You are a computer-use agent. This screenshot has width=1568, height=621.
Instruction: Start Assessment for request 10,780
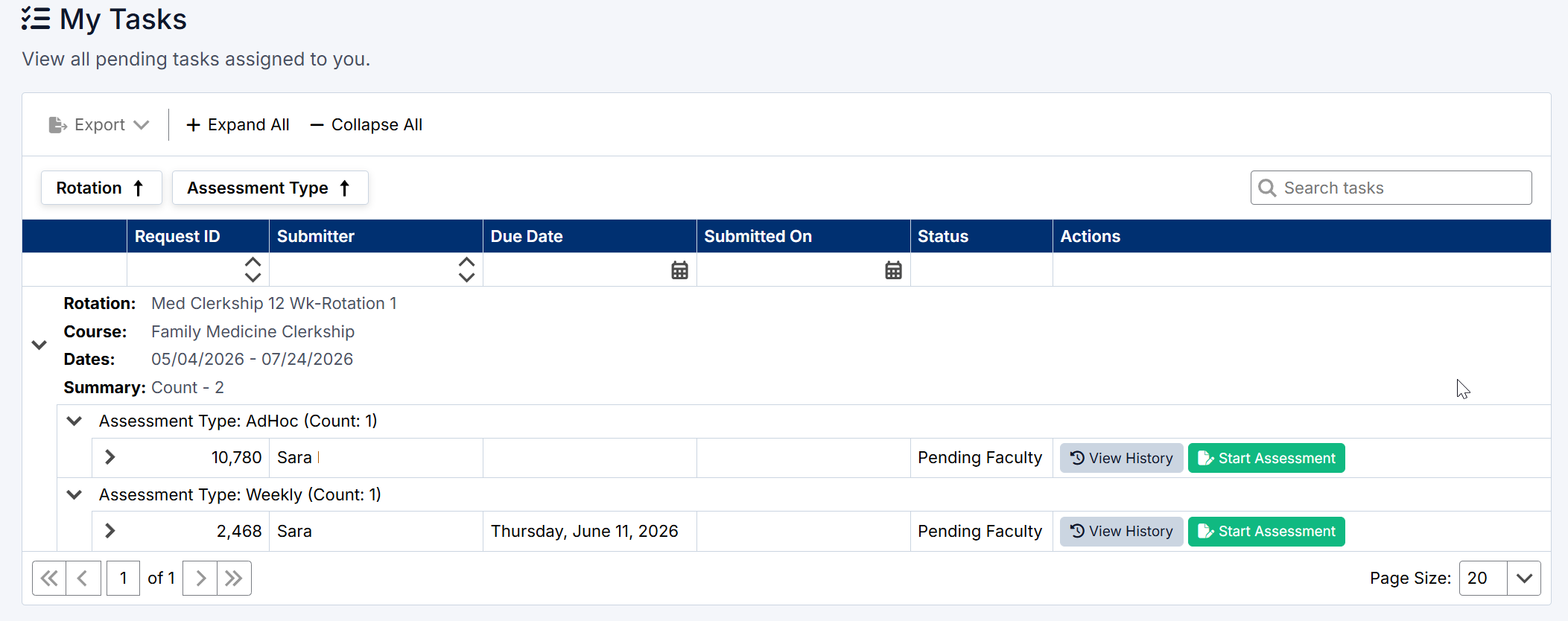pyautogui.click(x=1266, y=458)
